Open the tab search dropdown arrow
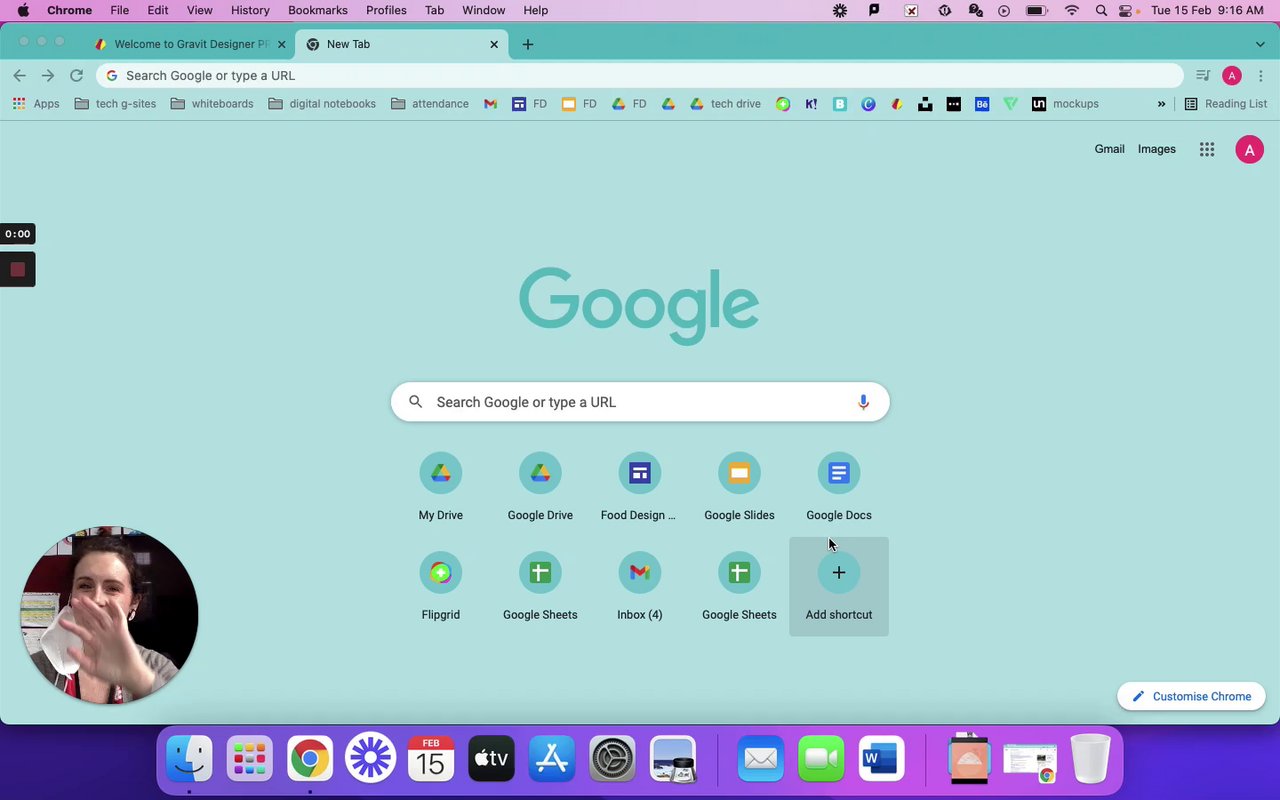 point(1260,44)
